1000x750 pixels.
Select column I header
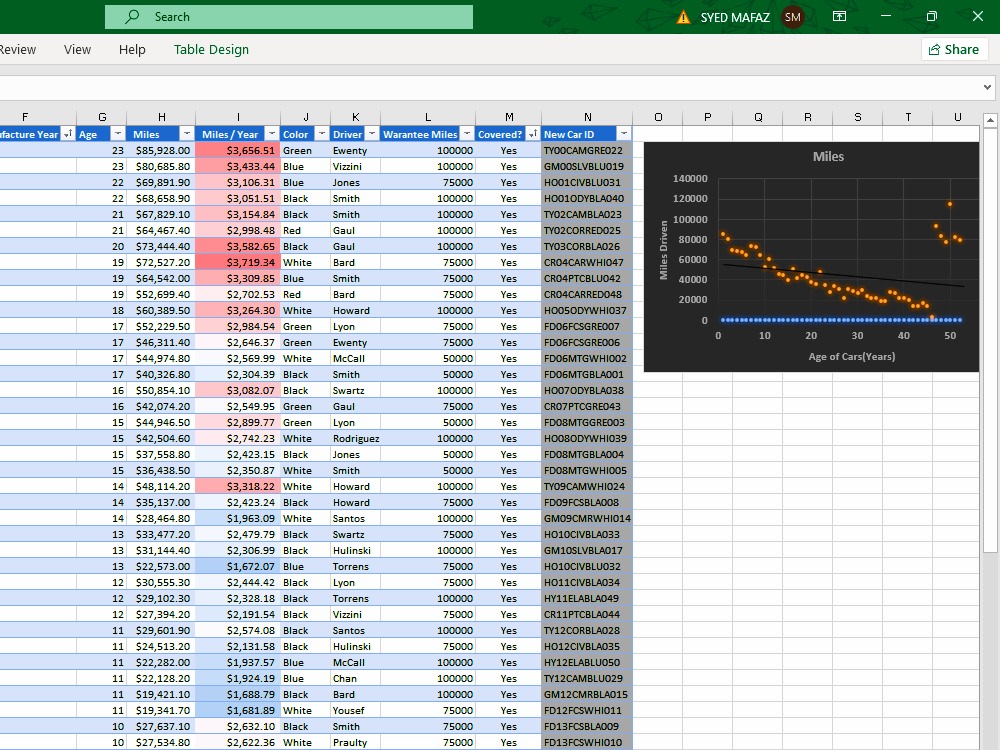click(238, 117)
